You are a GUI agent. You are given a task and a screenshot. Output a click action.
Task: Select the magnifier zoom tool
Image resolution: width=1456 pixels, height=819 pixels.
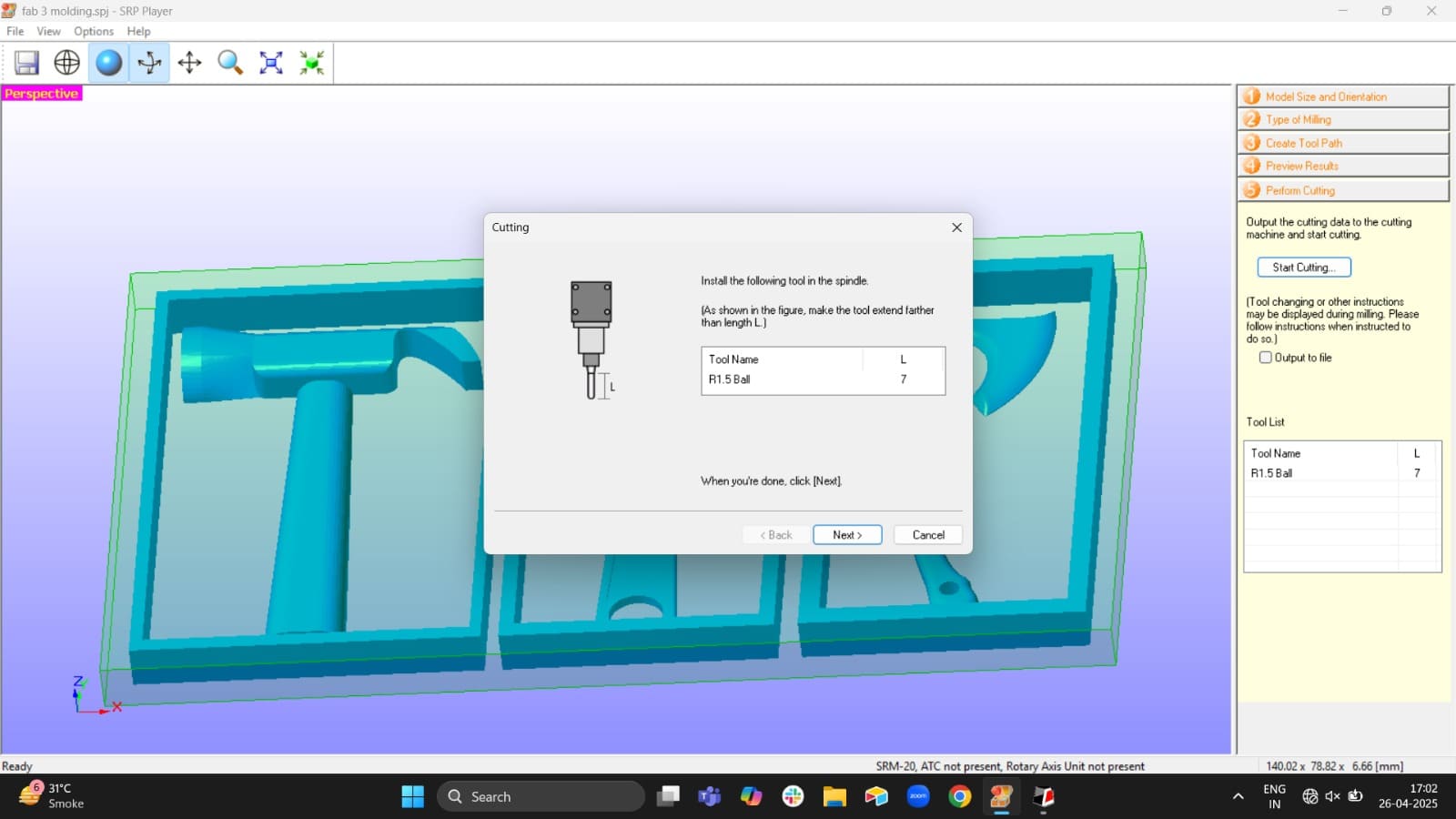(230, 63)
